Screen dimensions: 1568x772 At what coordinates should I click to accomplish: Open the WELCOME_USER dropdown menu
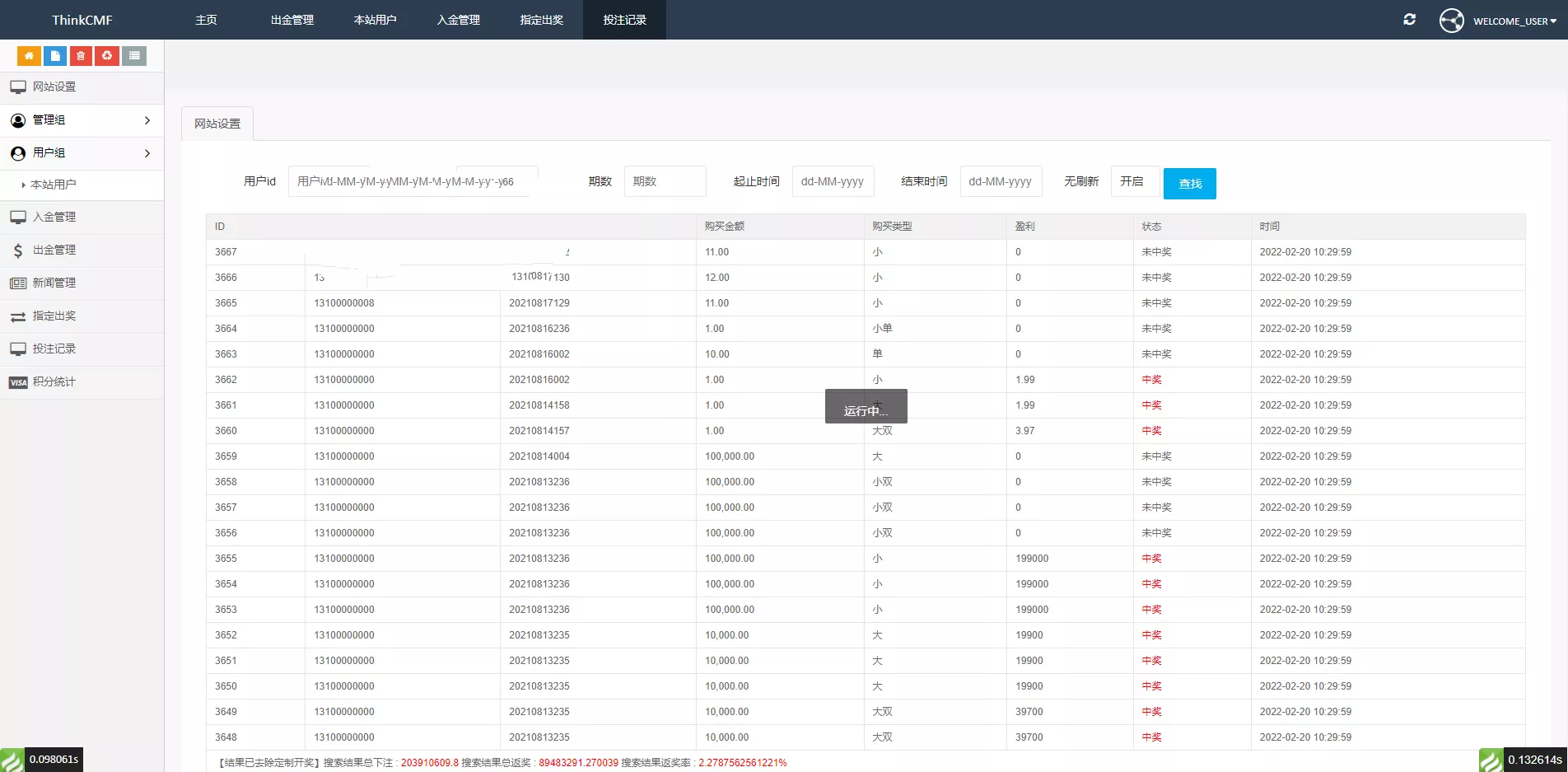click(x=1514, y=21)
